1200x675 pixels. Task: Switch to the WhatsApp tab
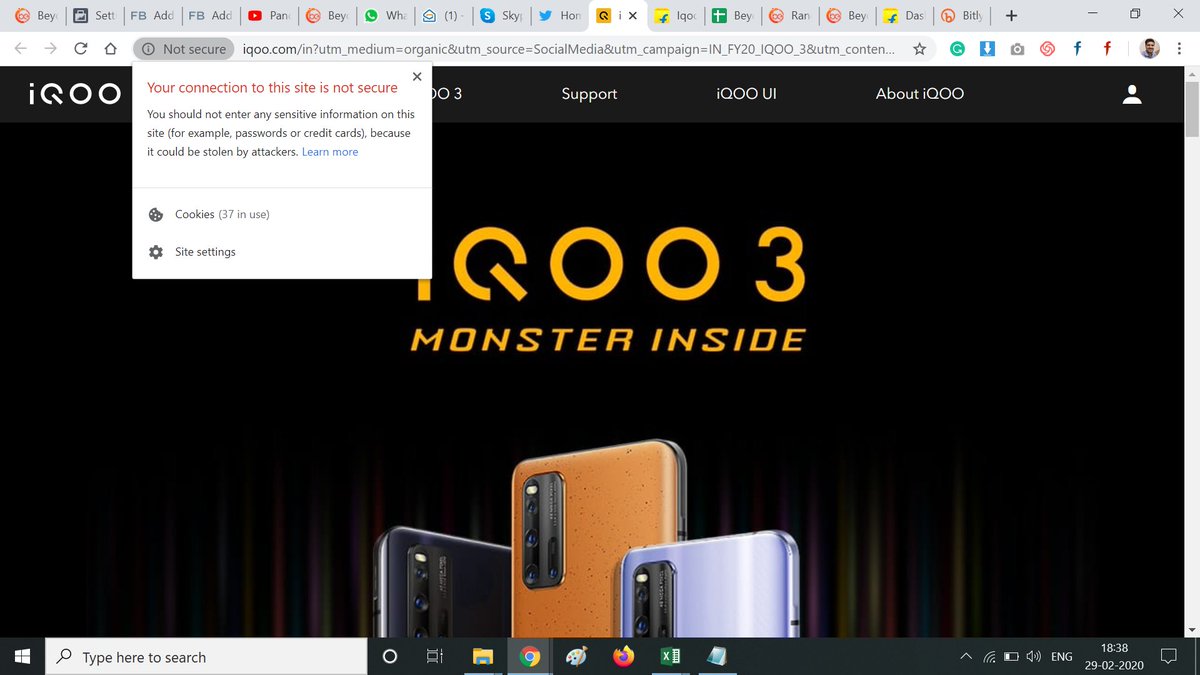click(x=384, y=16)
